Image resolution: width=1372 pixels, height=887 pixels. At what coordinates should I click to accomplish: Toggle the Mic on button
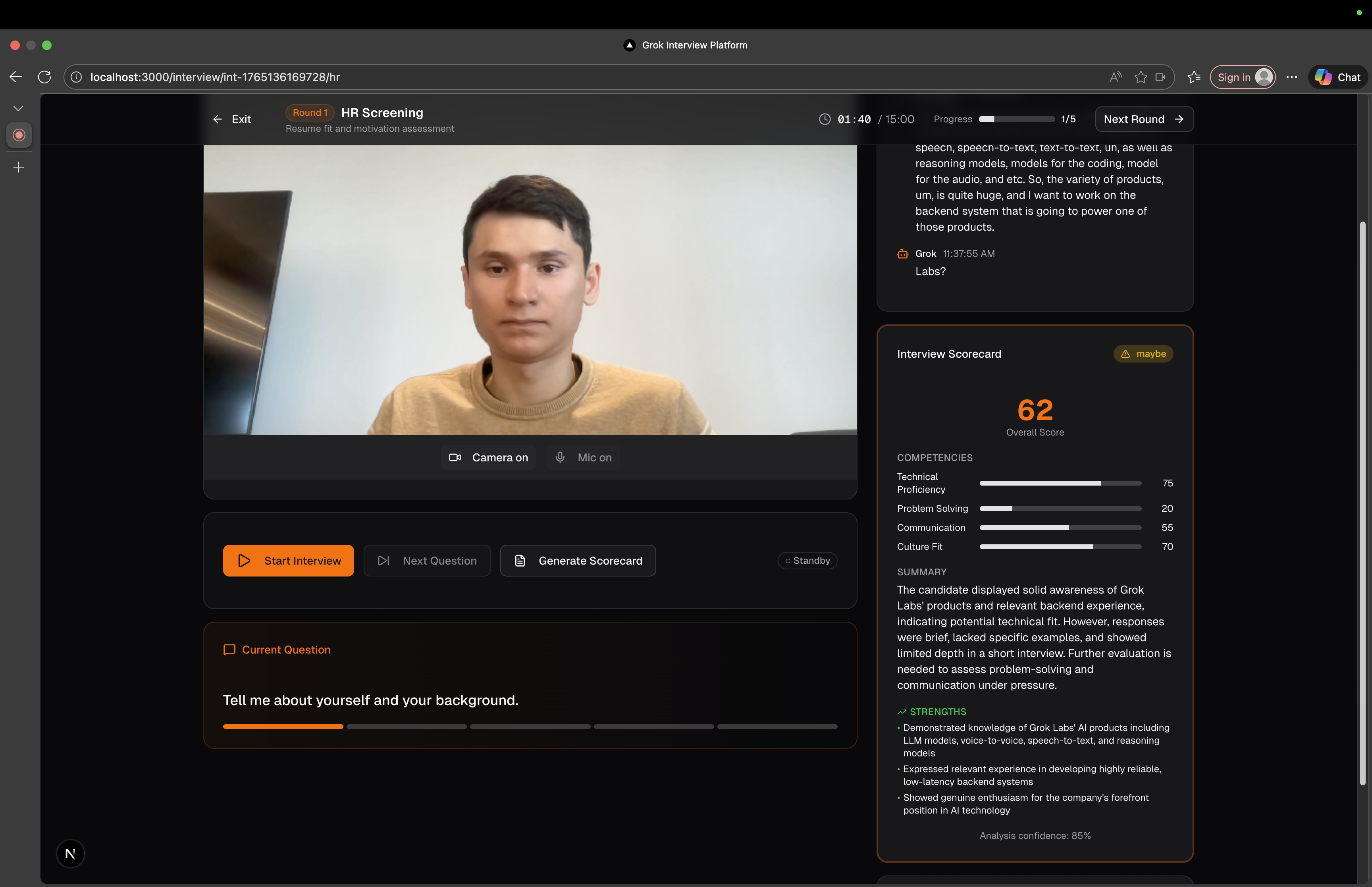point(583,457)
